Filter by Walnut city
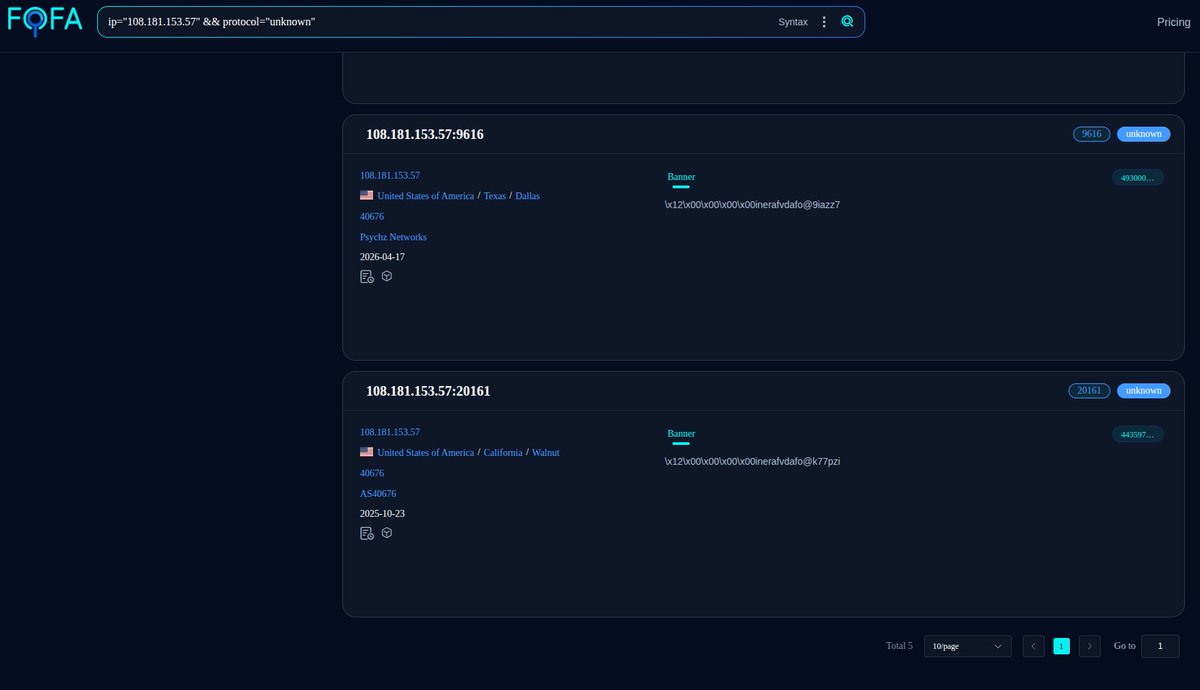This screenshot has width=1200, height=690. pos(545,453)
